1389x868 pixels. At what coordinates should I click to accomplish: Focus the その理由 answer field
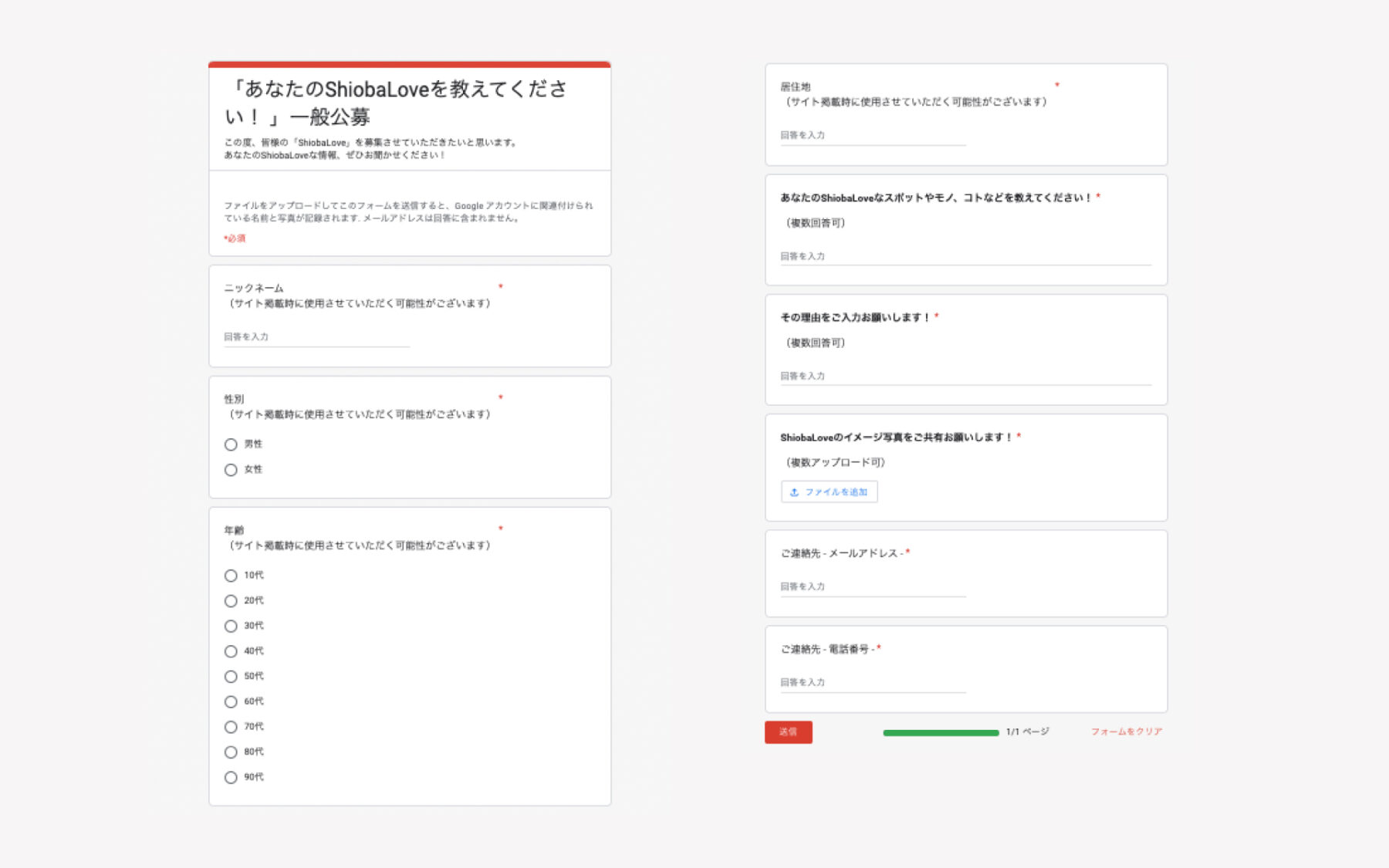(x=965, y=376)
